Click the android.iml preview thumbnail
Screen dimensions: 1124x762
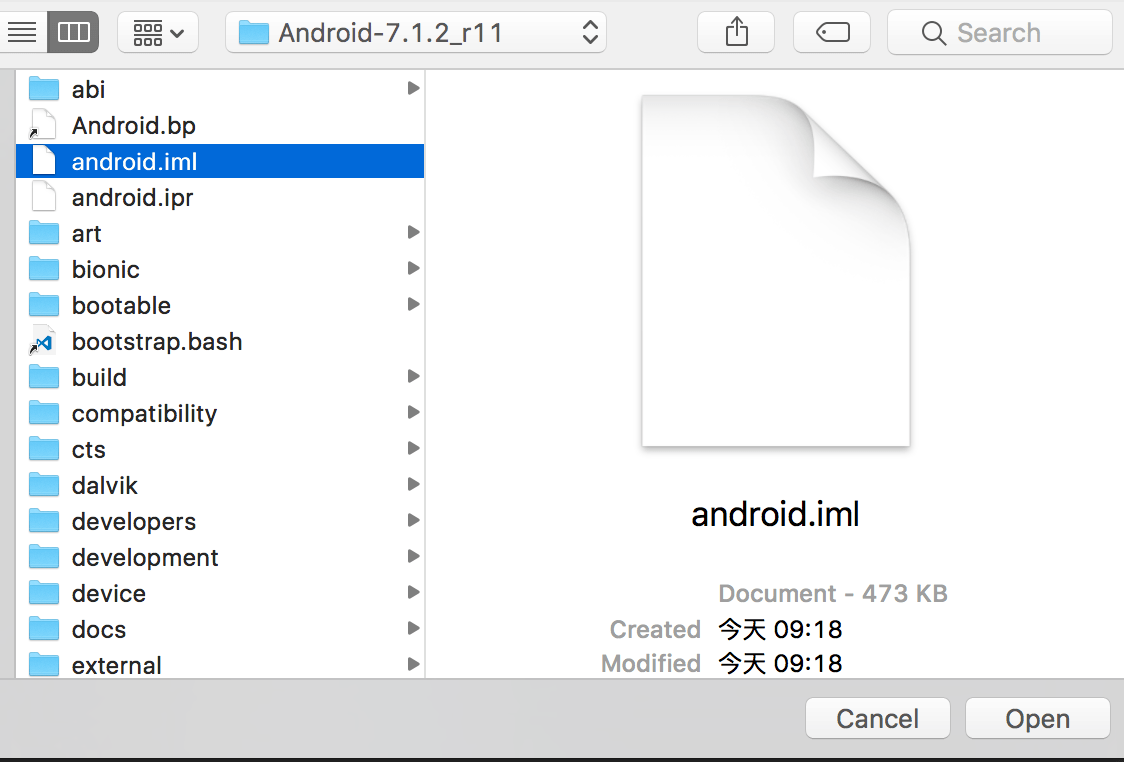pos(775,270)
